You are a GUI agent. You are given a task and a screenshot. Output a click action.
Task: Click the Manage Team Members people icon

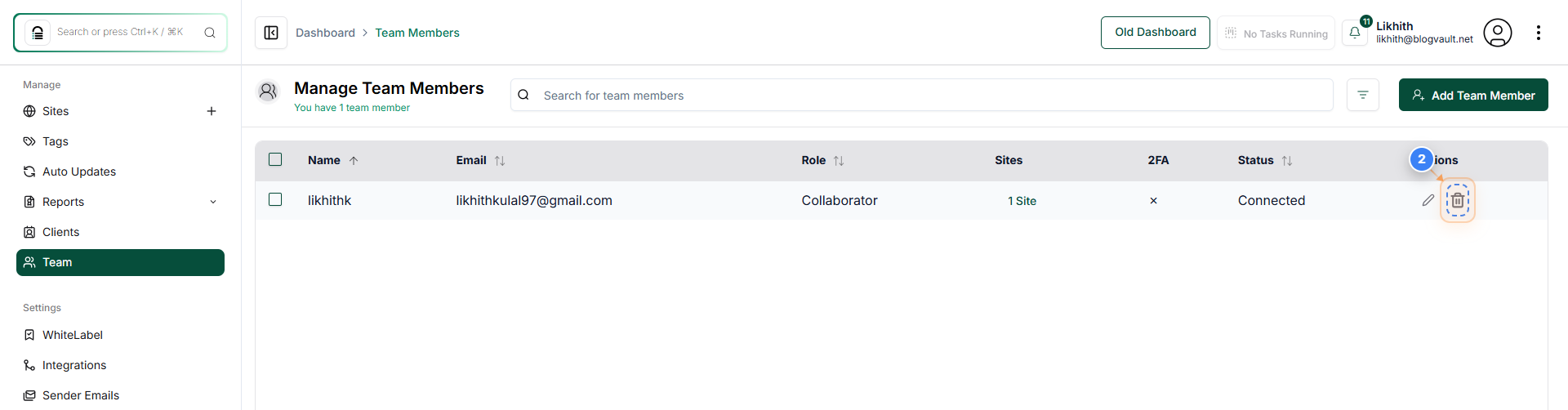(x=268, y=91)
